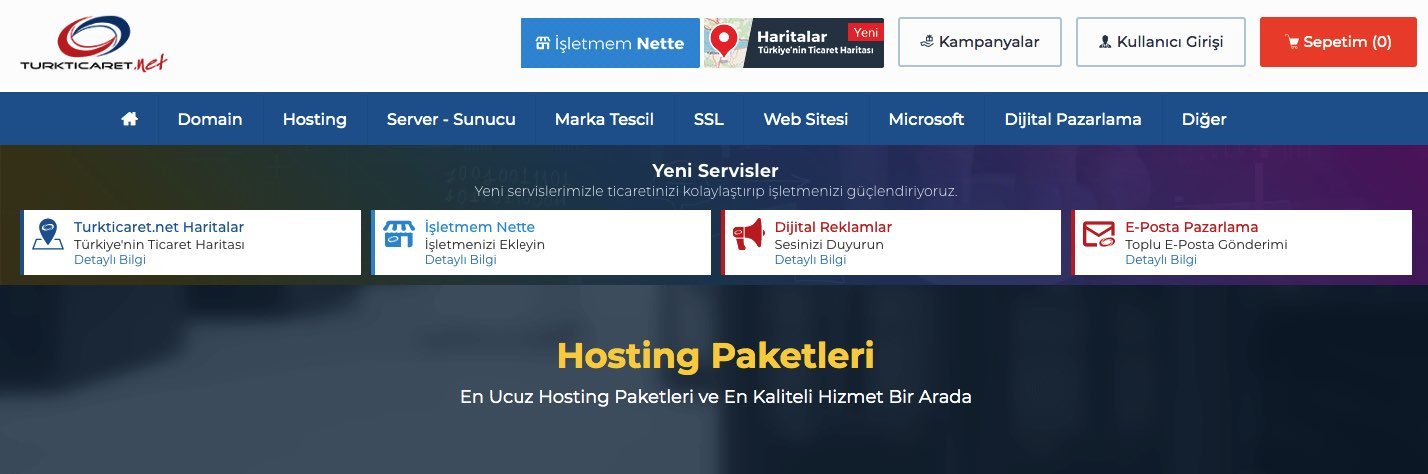Click Detaylı Bilgi under Toplu E-Posta Gönderimi
This screenshot has height=474, width=1428.
tap(1161, 260)
